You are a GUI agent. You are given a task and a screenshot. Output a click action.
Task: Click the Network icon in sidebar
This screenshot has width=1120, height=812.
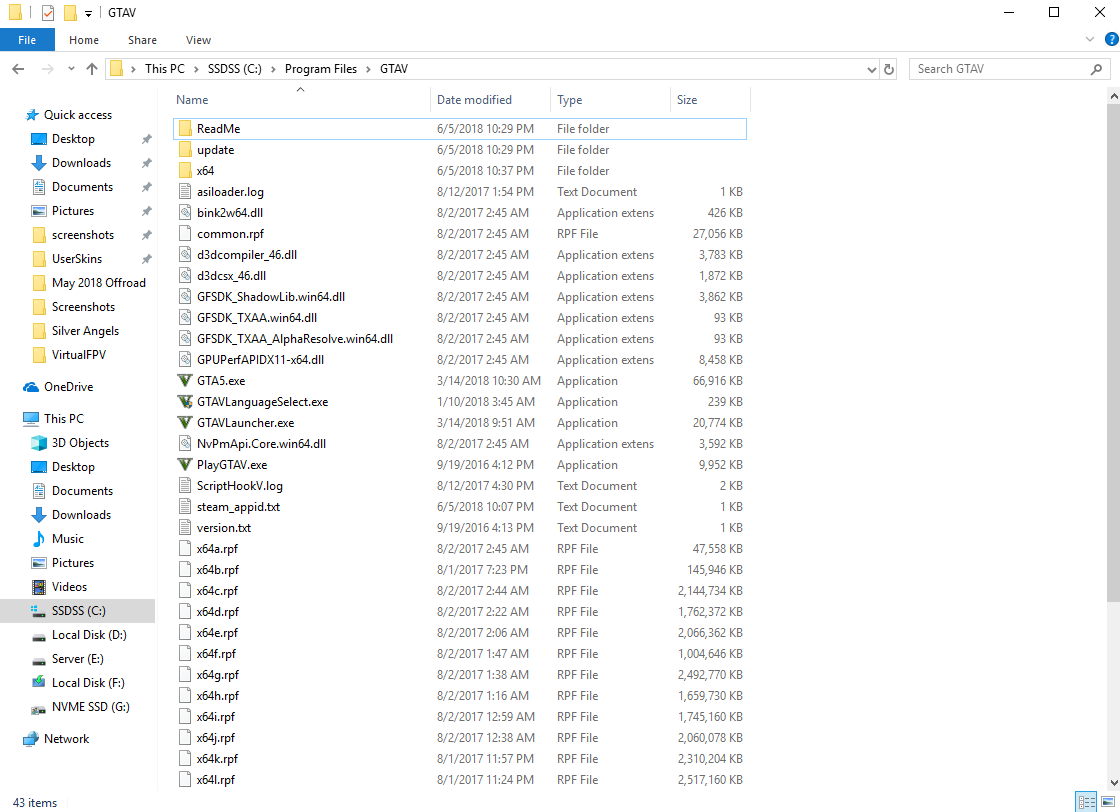pos(31,739)
